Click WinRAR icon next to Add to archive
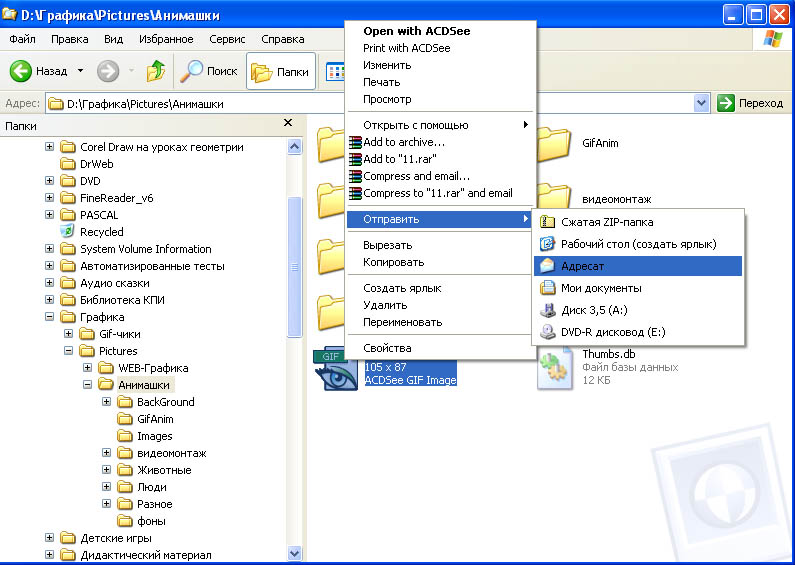 coord(355,142)
